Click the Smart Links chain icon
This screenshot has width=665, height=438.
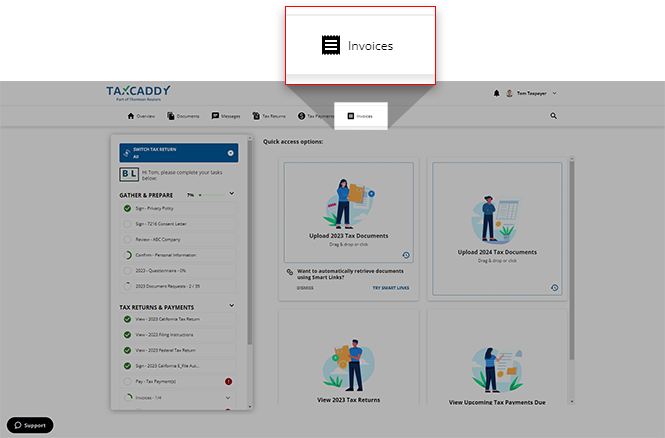pyautogui.click(x=290, y=272)
